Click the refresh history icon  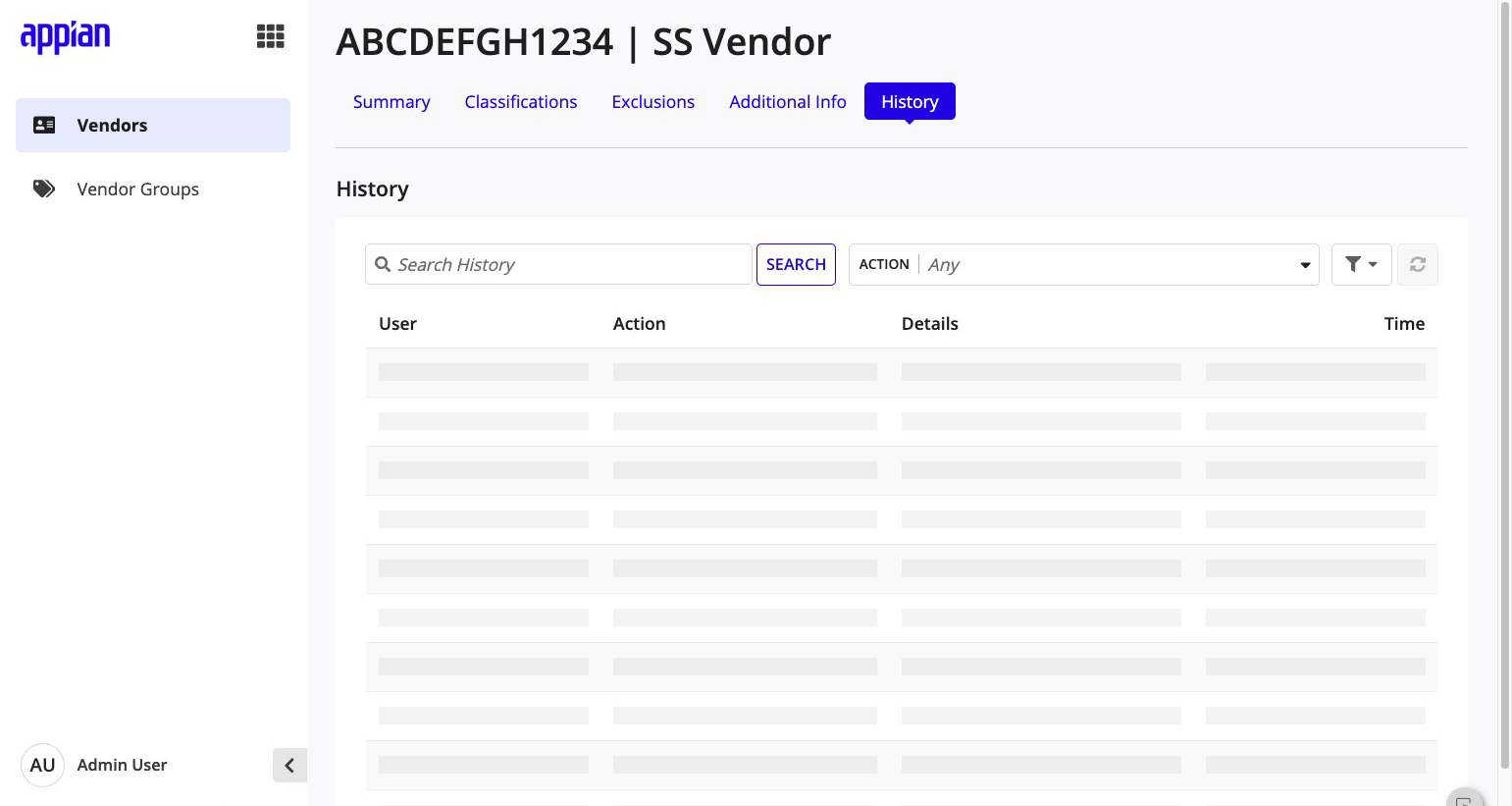(1418, 264)
